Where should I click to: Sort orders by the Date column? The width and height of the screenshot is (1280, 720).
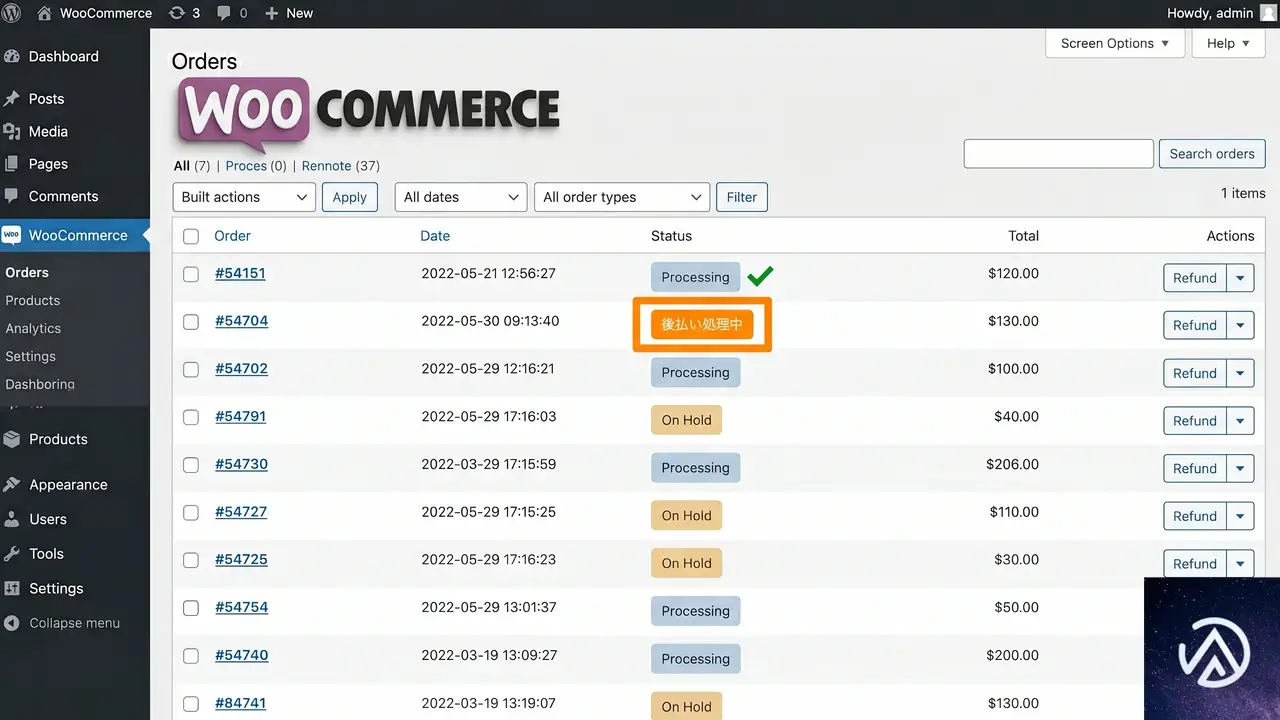click(435, 236)
